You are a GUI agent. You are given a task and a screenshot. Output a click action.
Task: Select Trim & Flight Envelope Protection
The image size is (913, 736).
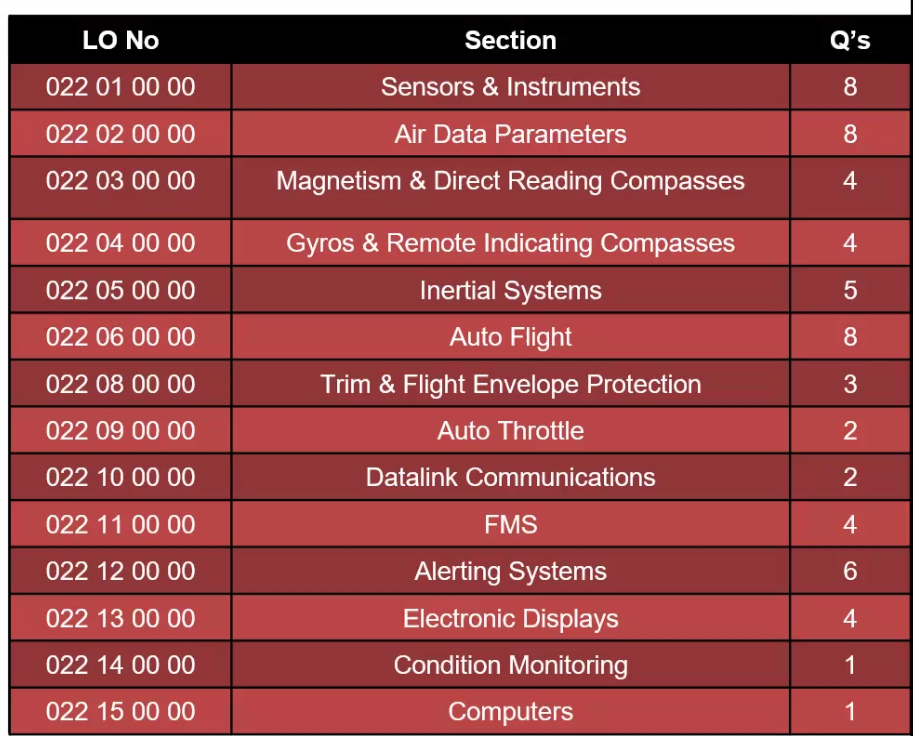click(x=510, y=384)
